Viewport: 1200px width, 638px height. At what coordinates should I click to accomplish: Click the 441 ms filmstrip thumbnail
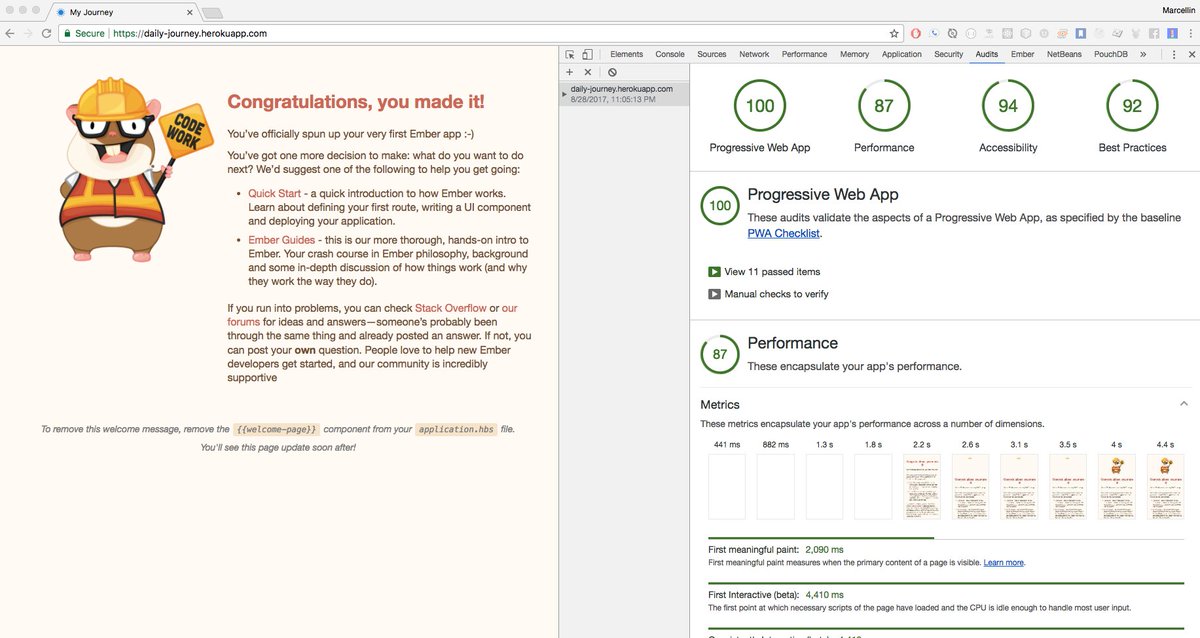pos(727,487)
